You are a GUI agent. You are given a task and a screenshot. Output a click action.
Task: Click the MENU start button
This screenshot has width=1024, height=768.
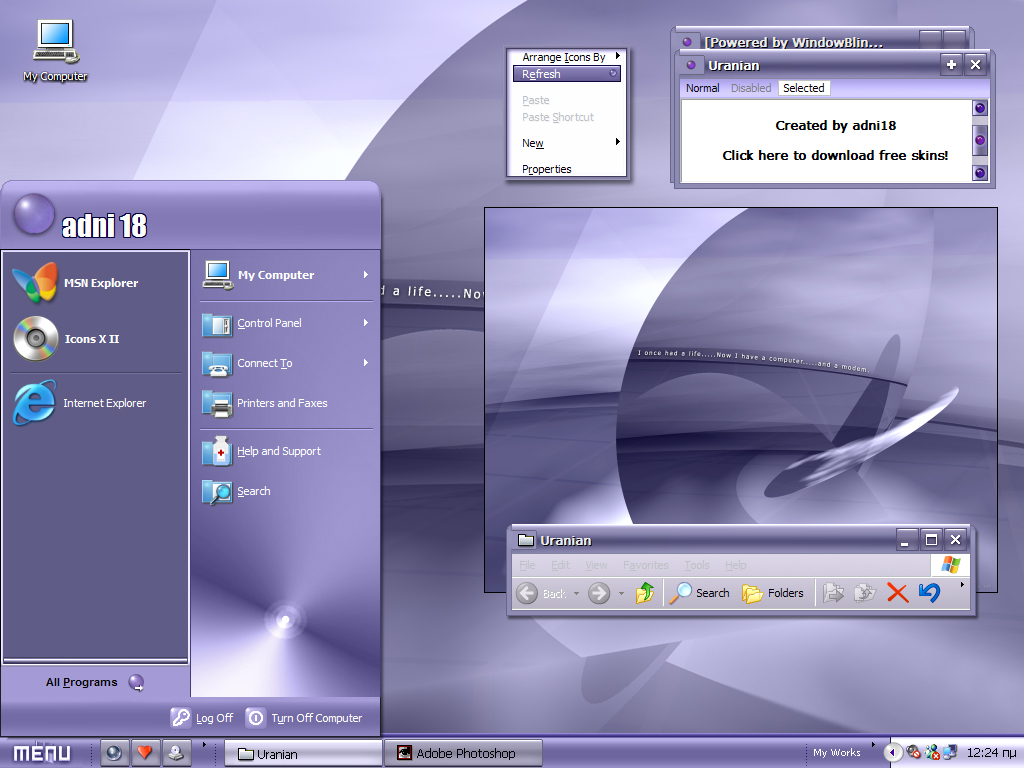(42, 753)
